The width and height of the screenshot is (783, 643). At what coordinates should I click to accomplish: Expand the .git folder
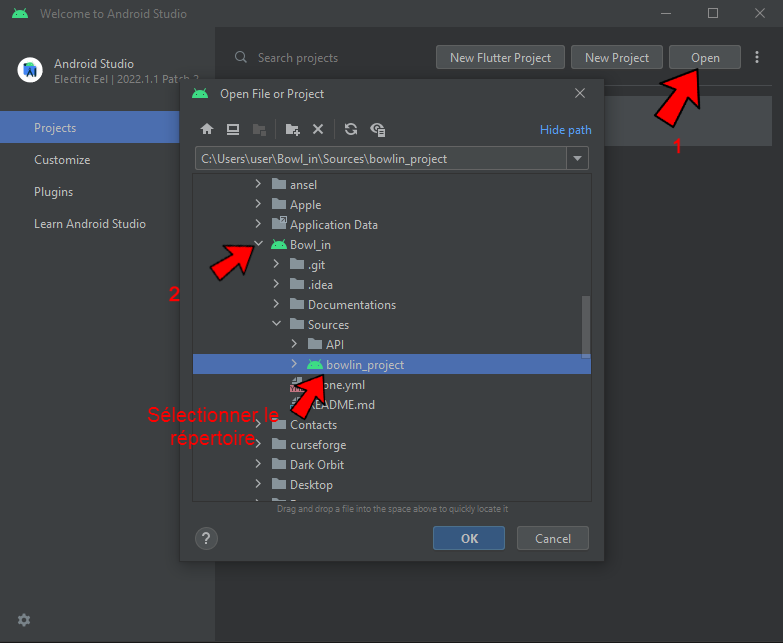point(276,264)
